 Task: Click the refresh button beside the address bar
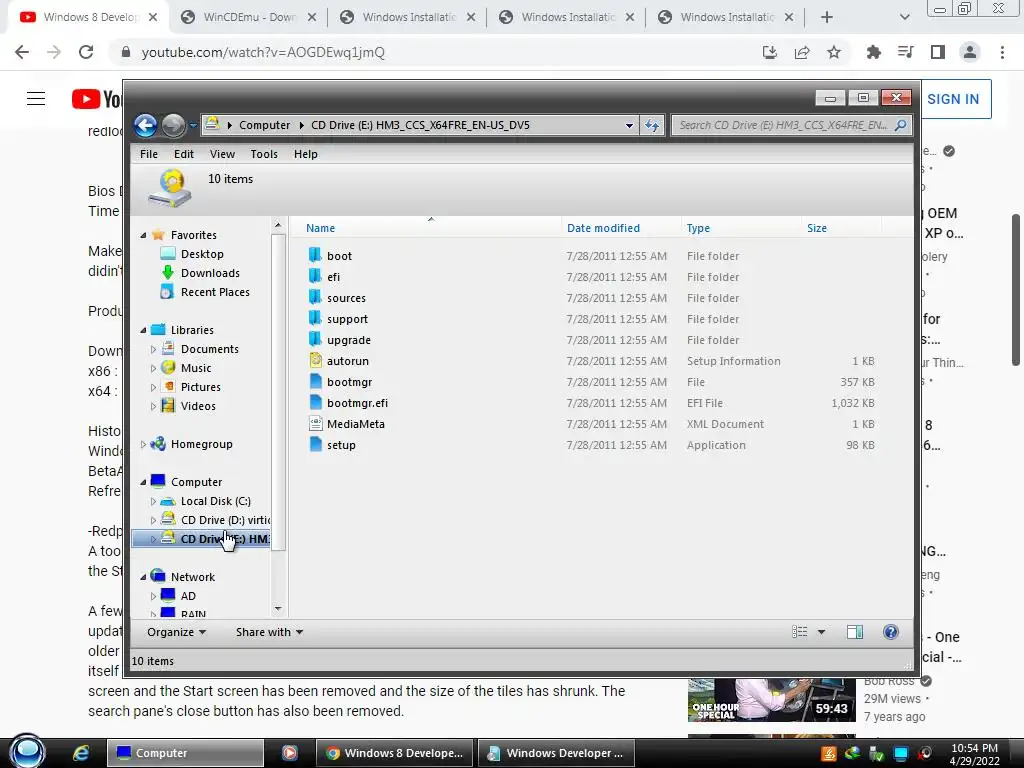pyautogui.click(x=652, y=125)
